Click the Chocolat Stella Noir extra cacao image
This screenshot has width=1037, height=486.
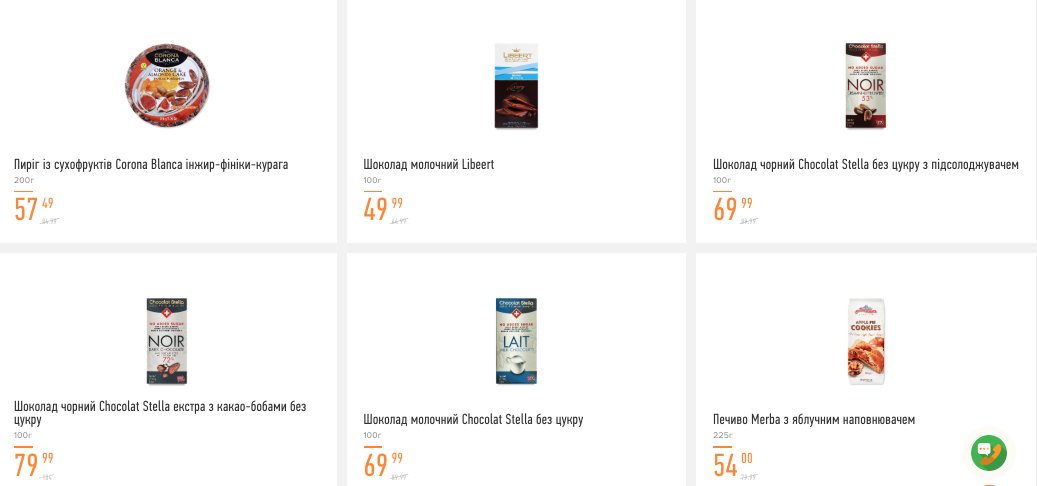pyautogui.click(x=167, y=341)
